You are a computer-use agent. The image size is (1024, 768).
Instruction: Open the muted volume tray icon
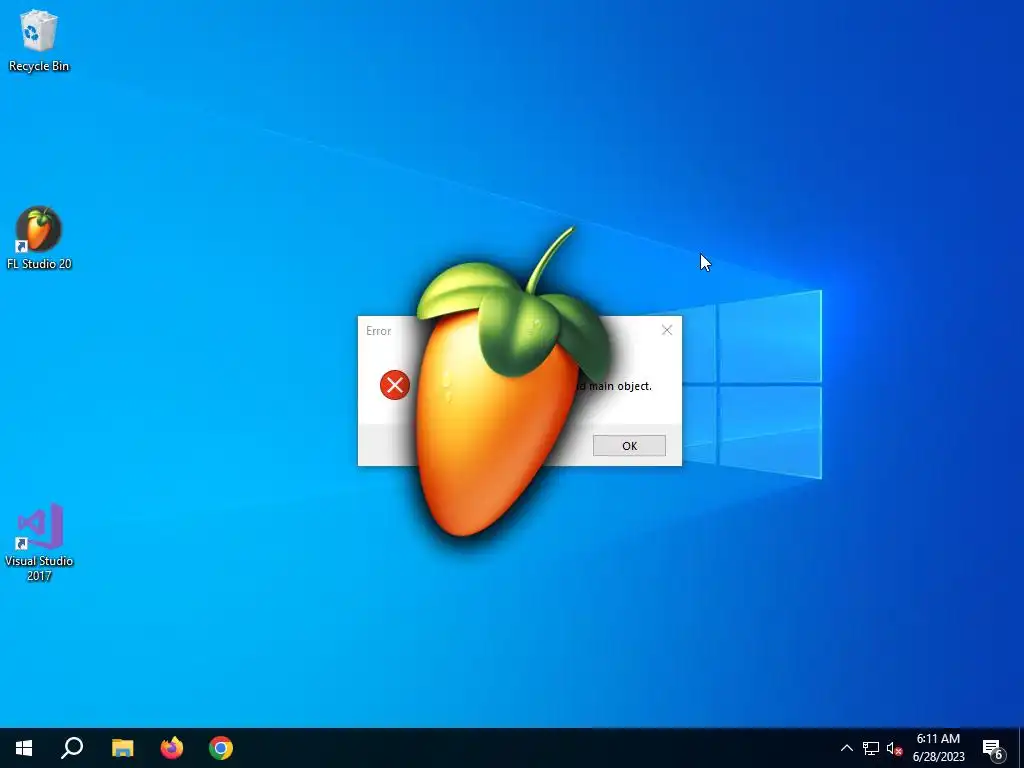894,748
